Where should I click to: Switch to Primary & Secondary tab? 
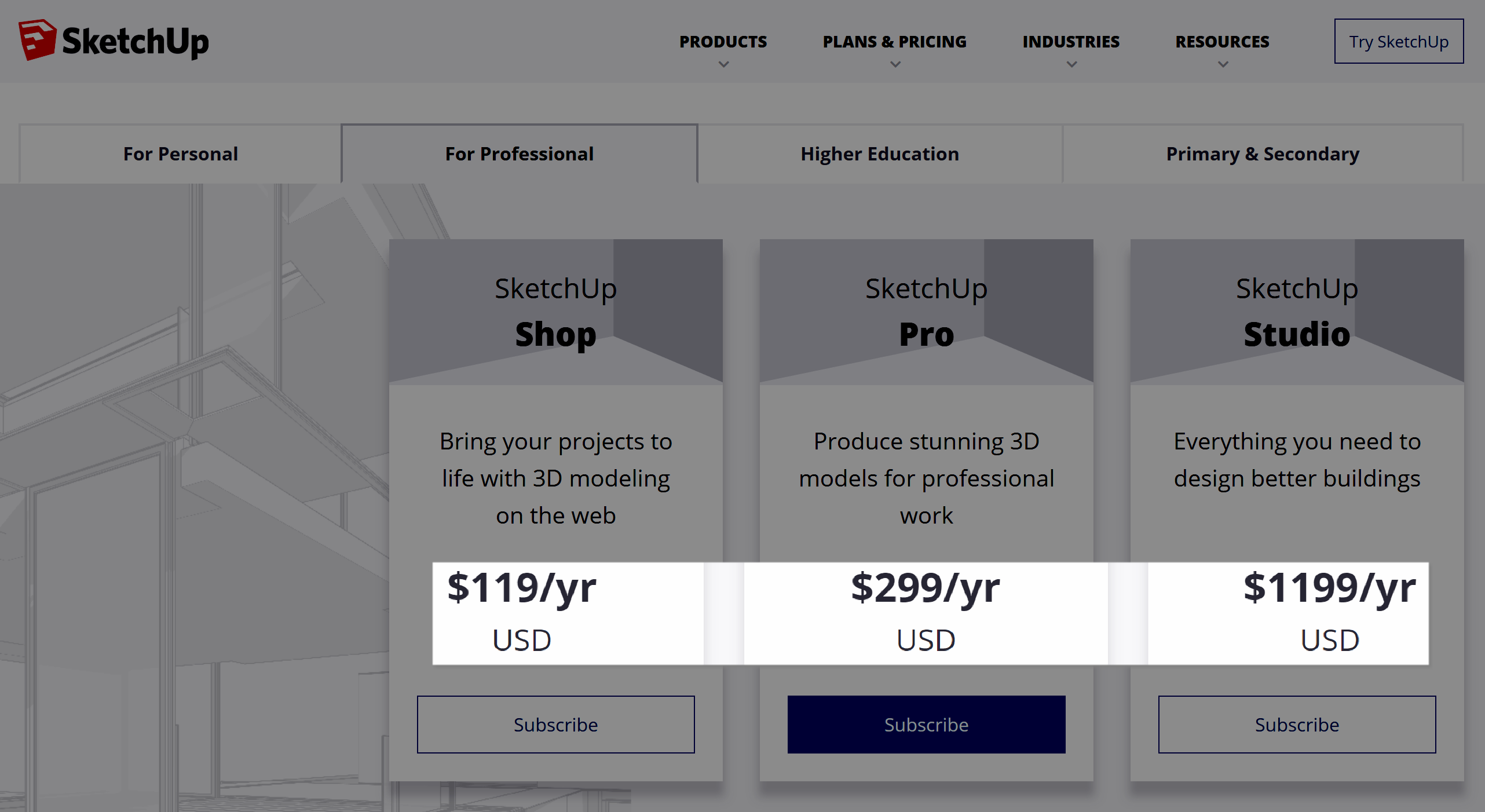coord(1263,154)
